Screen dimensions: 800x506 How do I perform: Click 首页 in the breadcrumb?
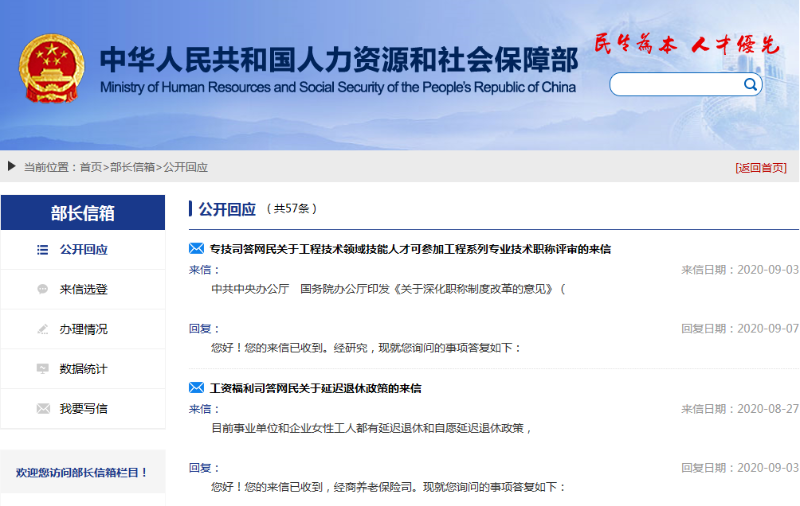91,167
